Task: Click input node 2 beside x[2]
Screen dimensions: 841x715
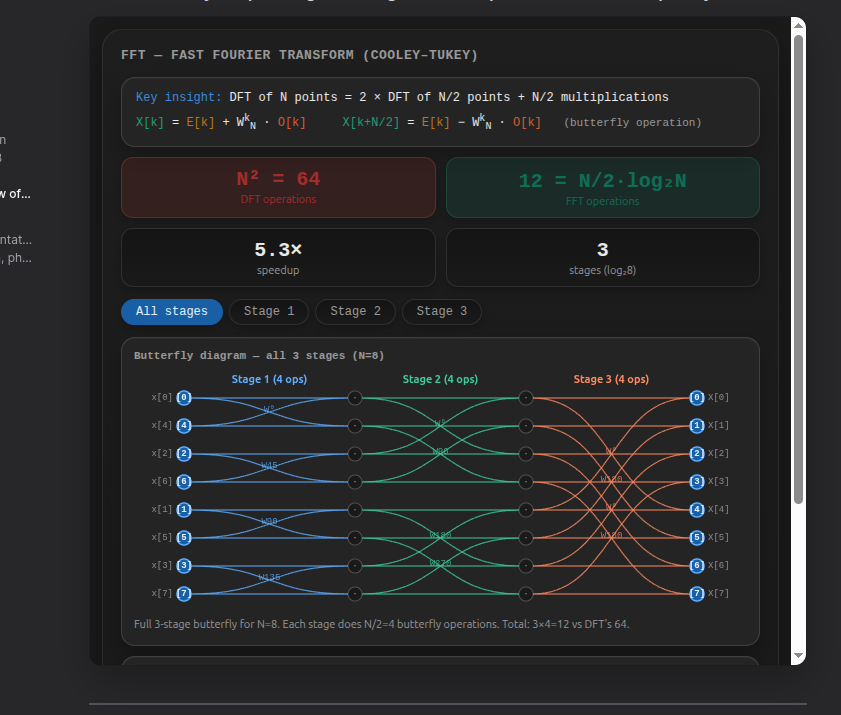Action: 184,454
